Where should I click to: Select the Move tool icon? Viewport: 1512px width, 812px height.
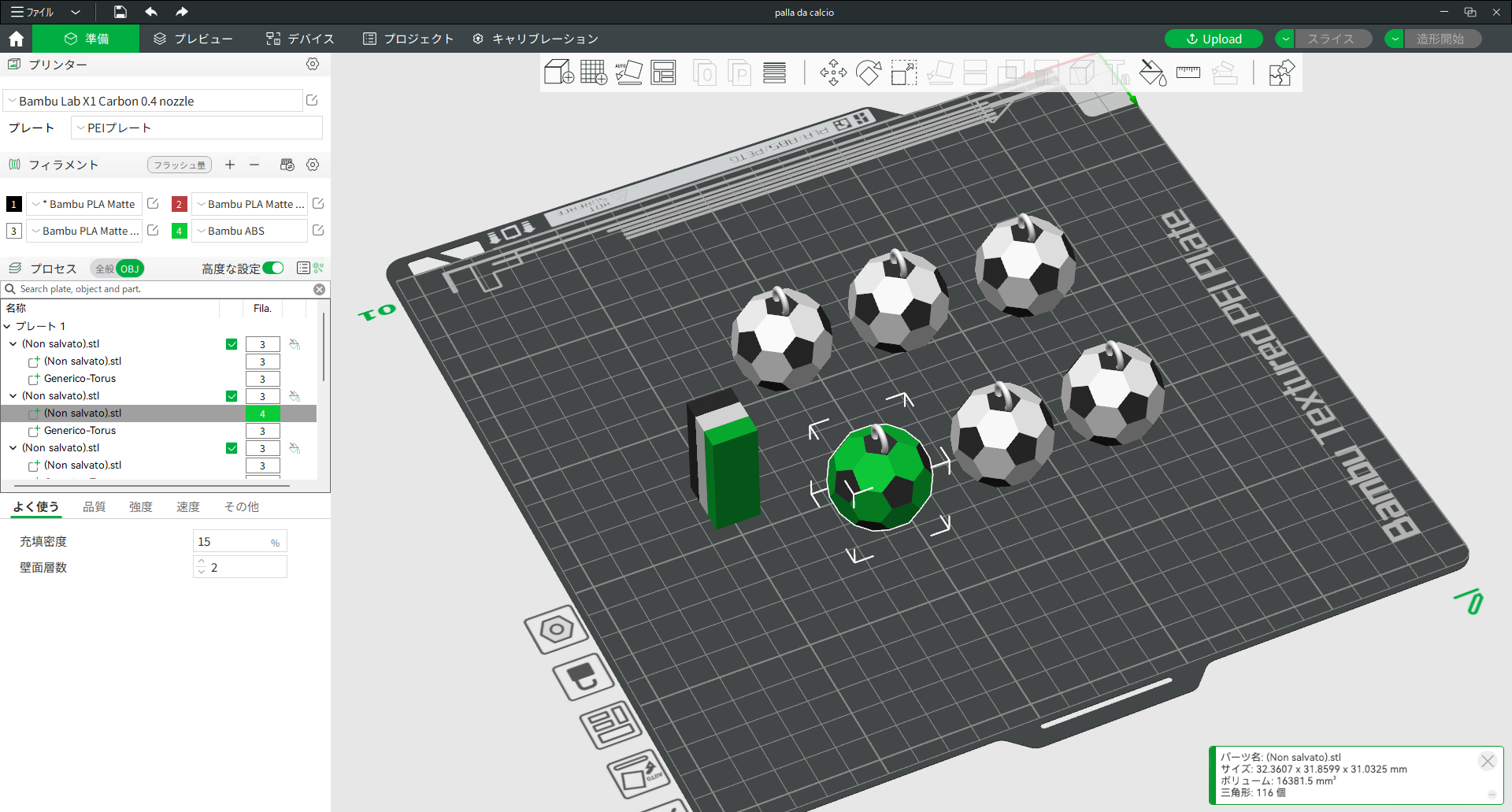coord(833,72)
